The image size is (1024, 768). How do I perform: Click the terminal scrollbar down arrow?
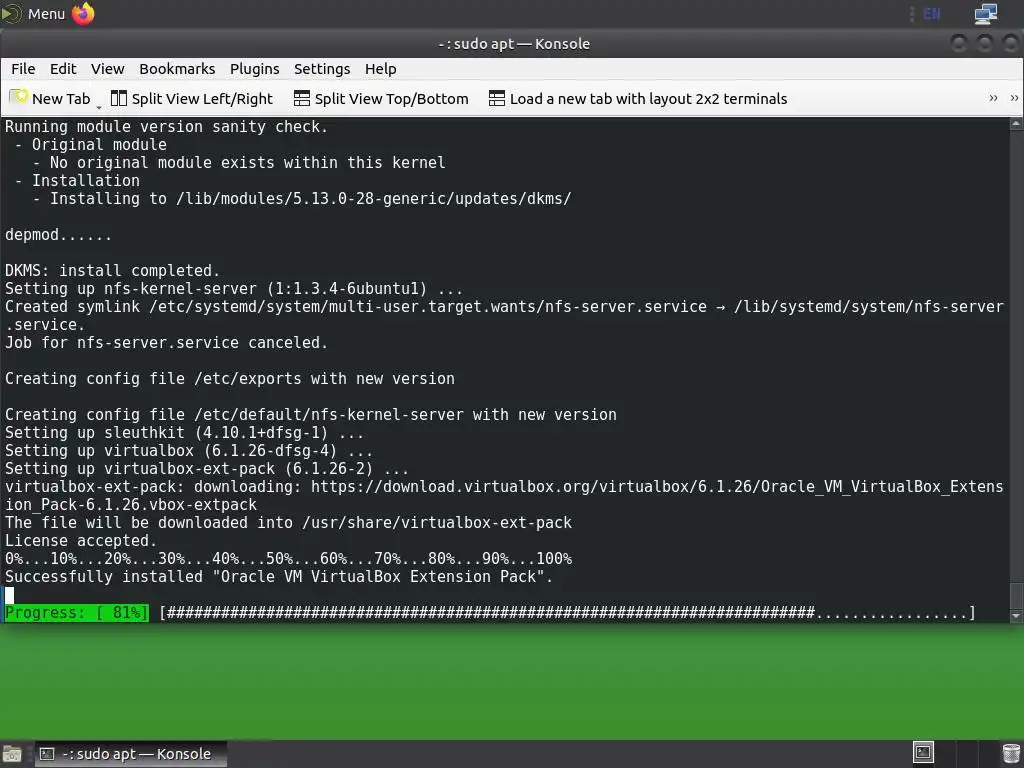point(1016,615)
